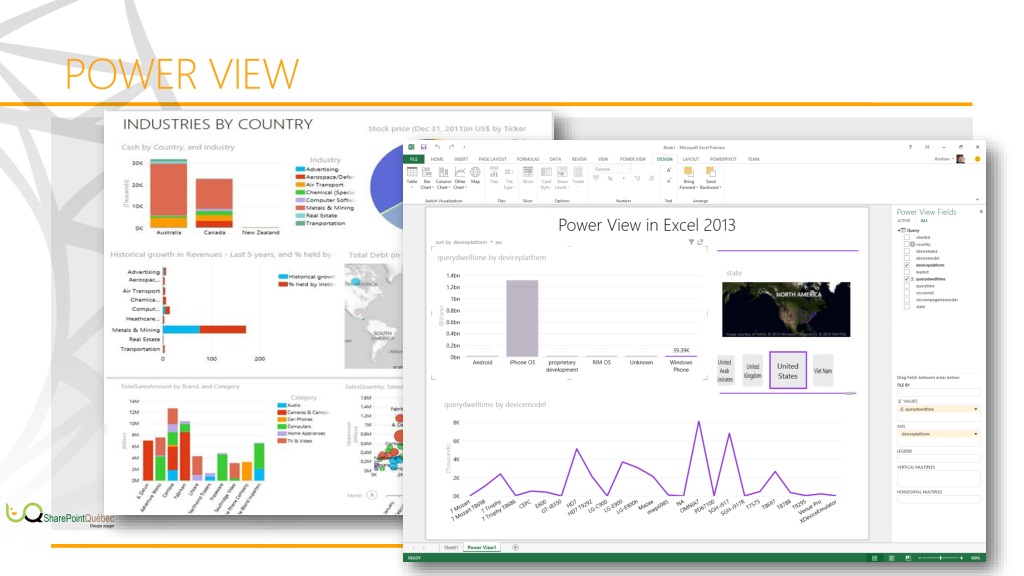Uncheck the querydwelltime field checkbox
The height and width of the screenshot is (576, 1024).
click(x=906, y=279)
